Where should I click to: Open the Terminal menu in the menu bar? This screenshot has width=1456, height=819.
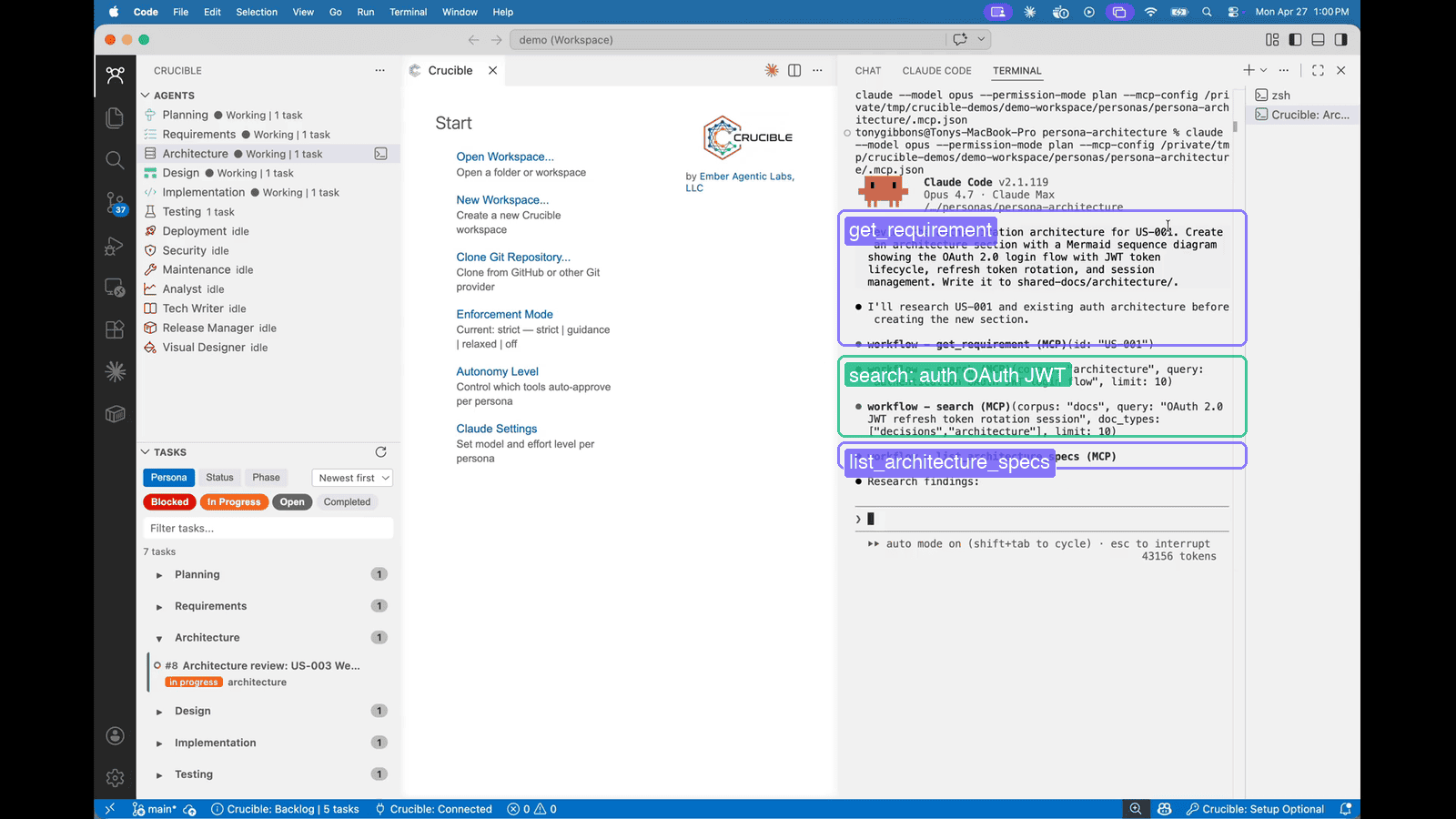click(x=408, y=12)
